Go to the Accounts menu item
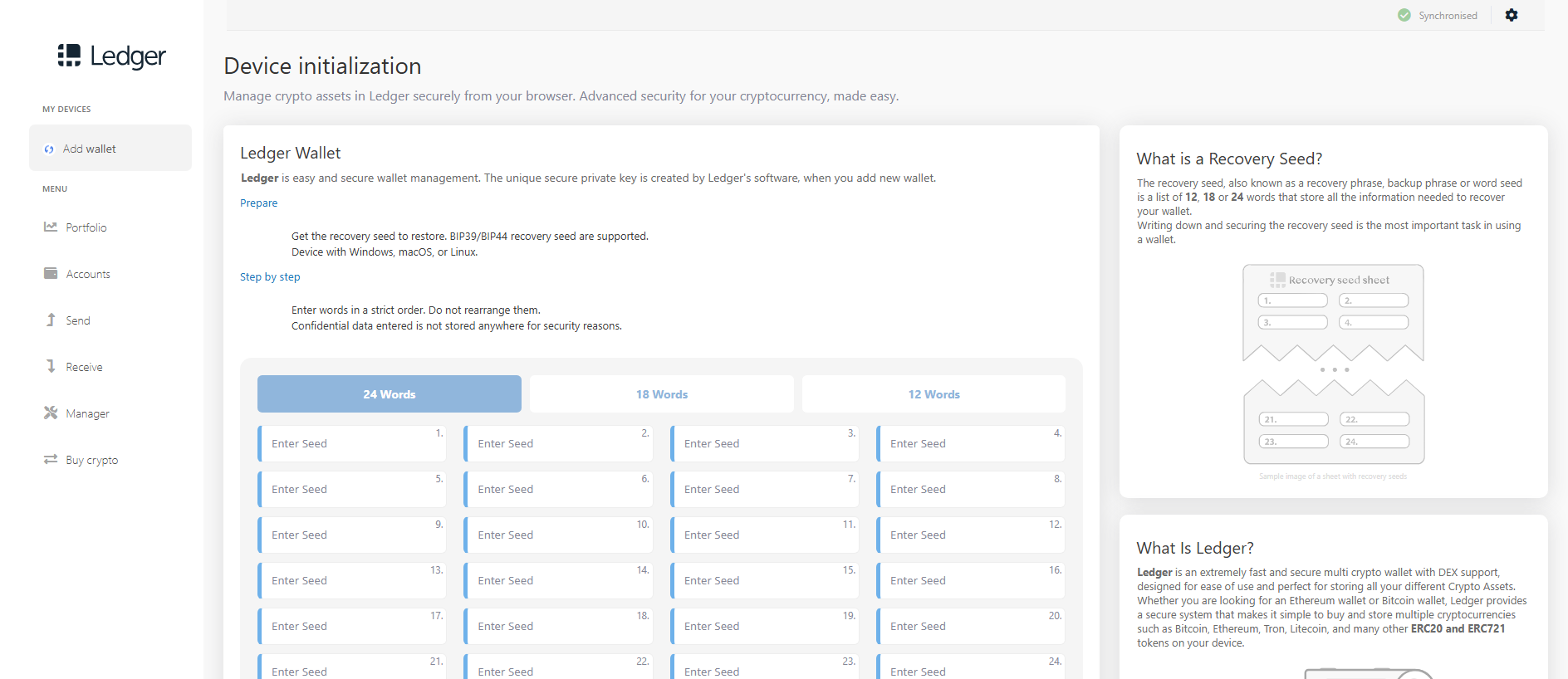 coord(88,274)
